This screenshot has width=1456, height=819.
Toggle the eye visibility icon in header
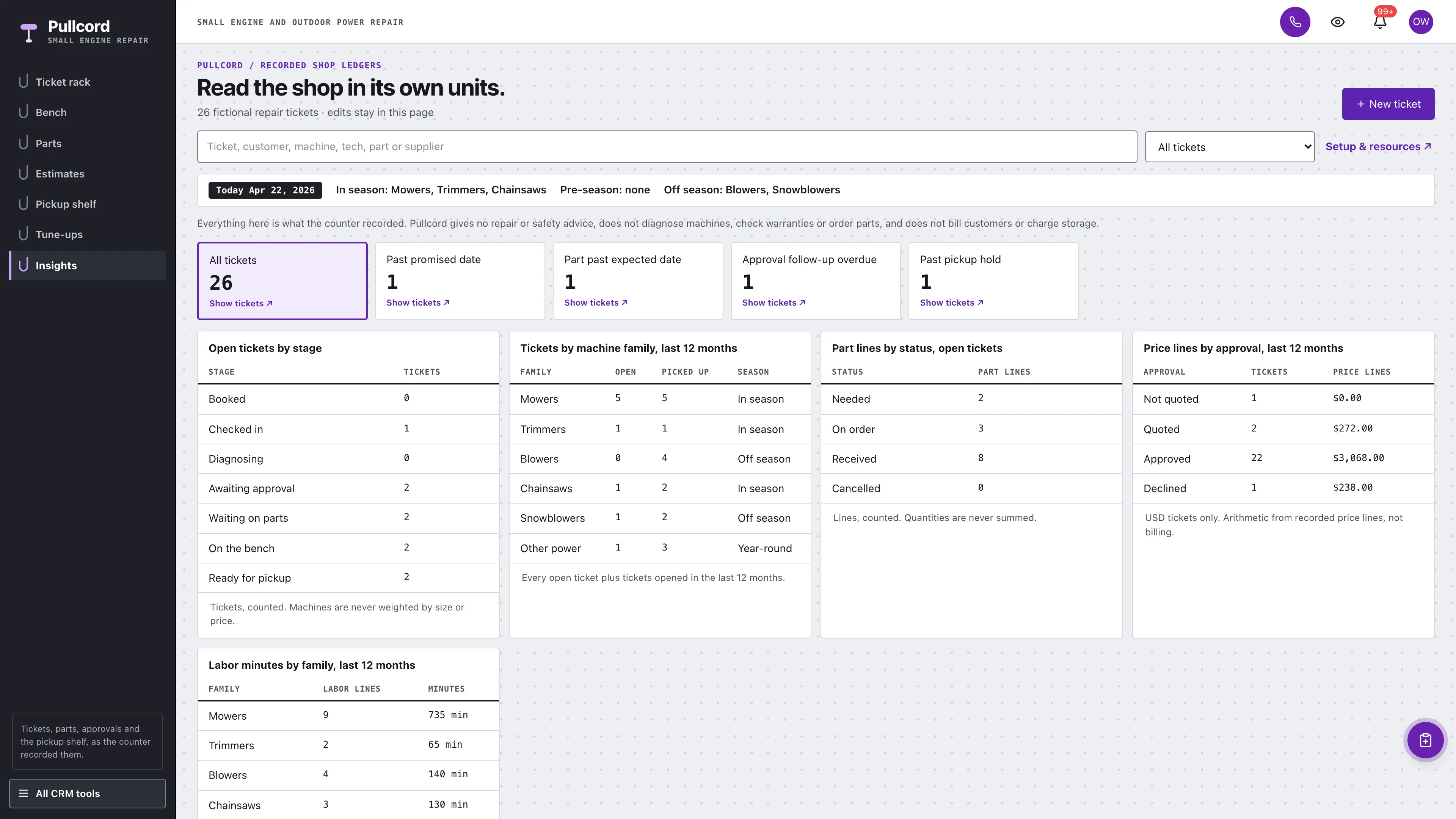(x=1337, y=22)
